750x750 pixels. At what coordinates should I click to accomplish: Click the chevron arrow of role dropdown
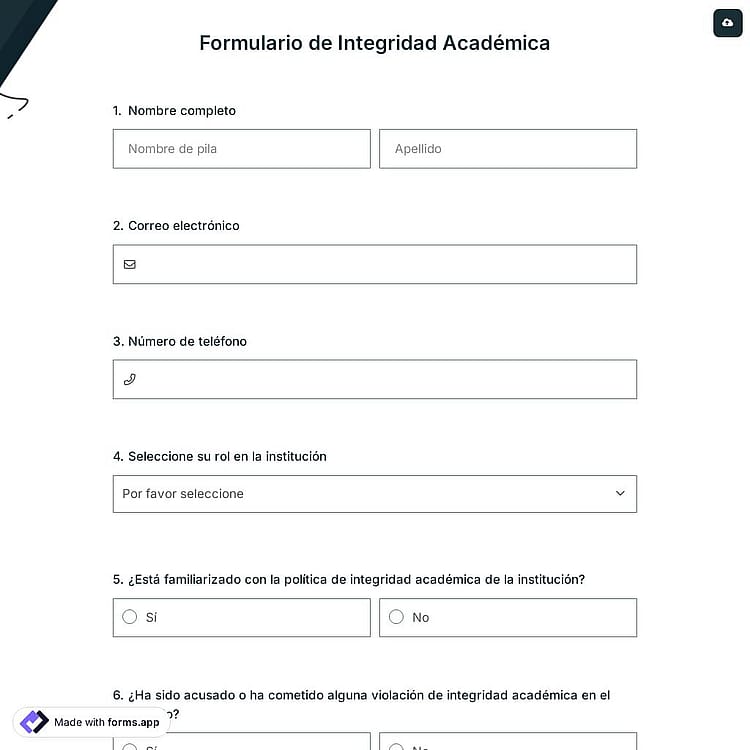click(620, 493)
